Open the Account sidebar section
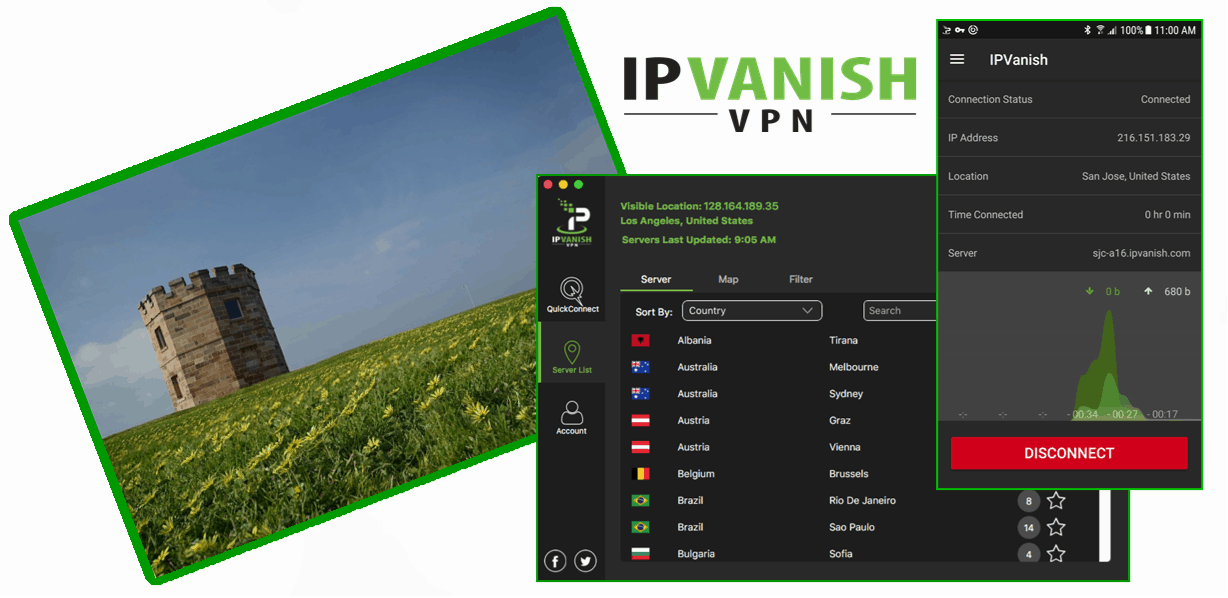Image resolution: width=1228 pixels, height=598 pixels. click(x=572, y=418)
